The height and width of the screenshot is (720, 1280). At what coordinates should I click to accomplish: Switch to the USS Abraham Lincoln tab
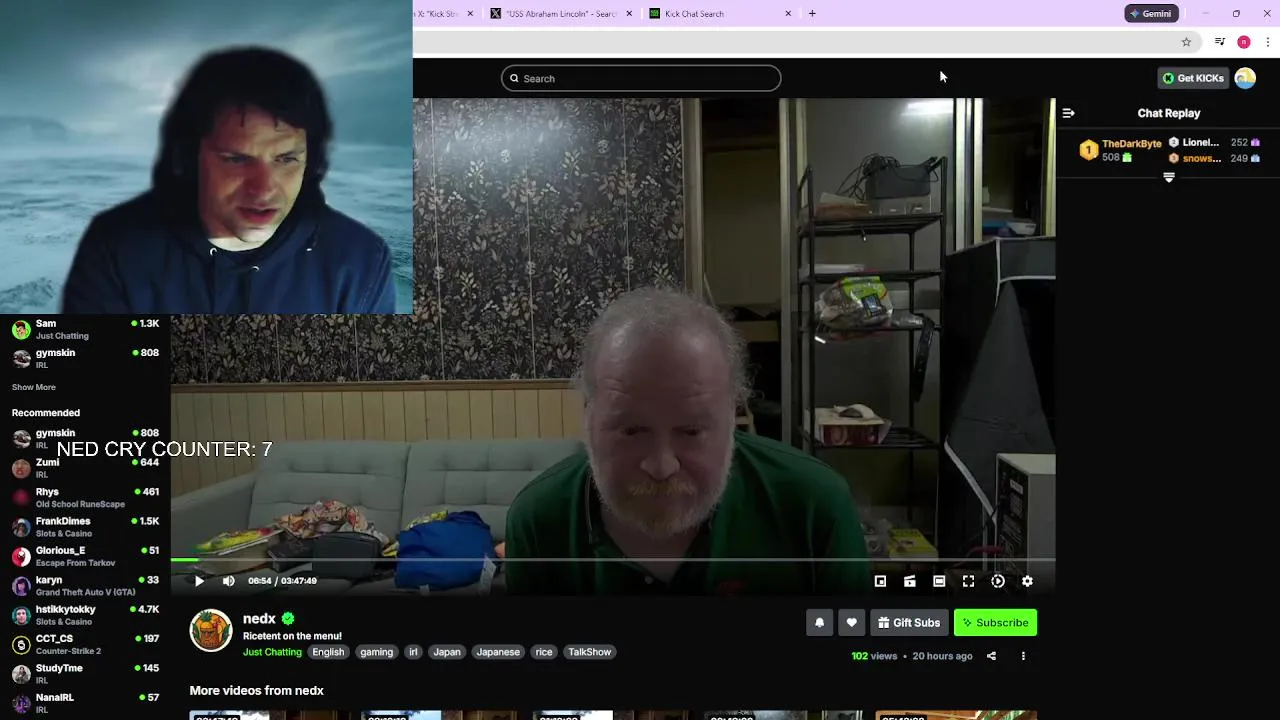click(x=560, y=14)
